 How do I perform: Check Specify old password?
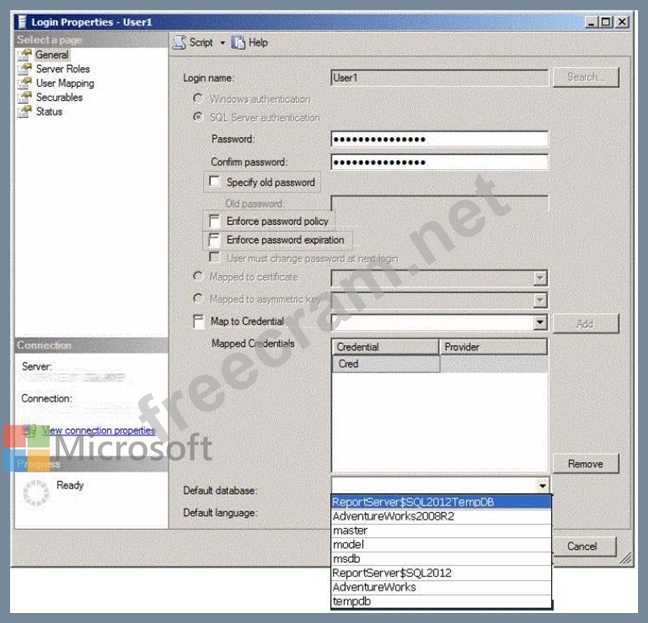click(x=214, y=181)
